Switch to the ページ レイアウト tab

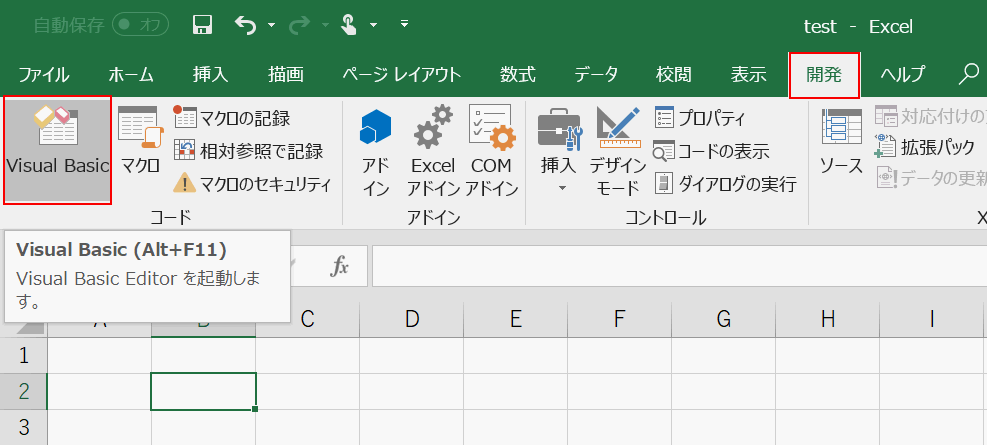(x=402, y=75)
